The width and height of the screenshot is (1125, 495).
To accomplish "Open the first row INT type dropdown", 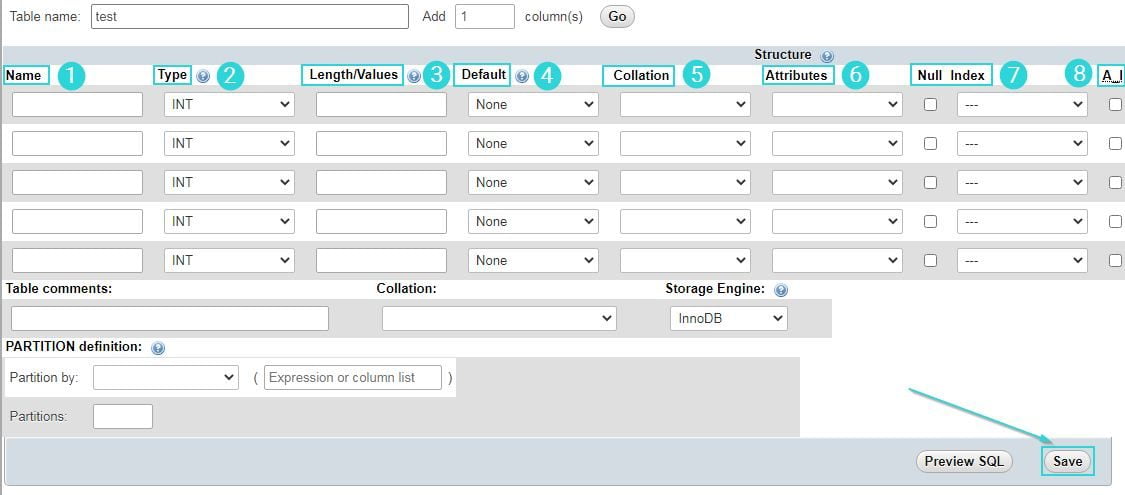I will point(230,104).
